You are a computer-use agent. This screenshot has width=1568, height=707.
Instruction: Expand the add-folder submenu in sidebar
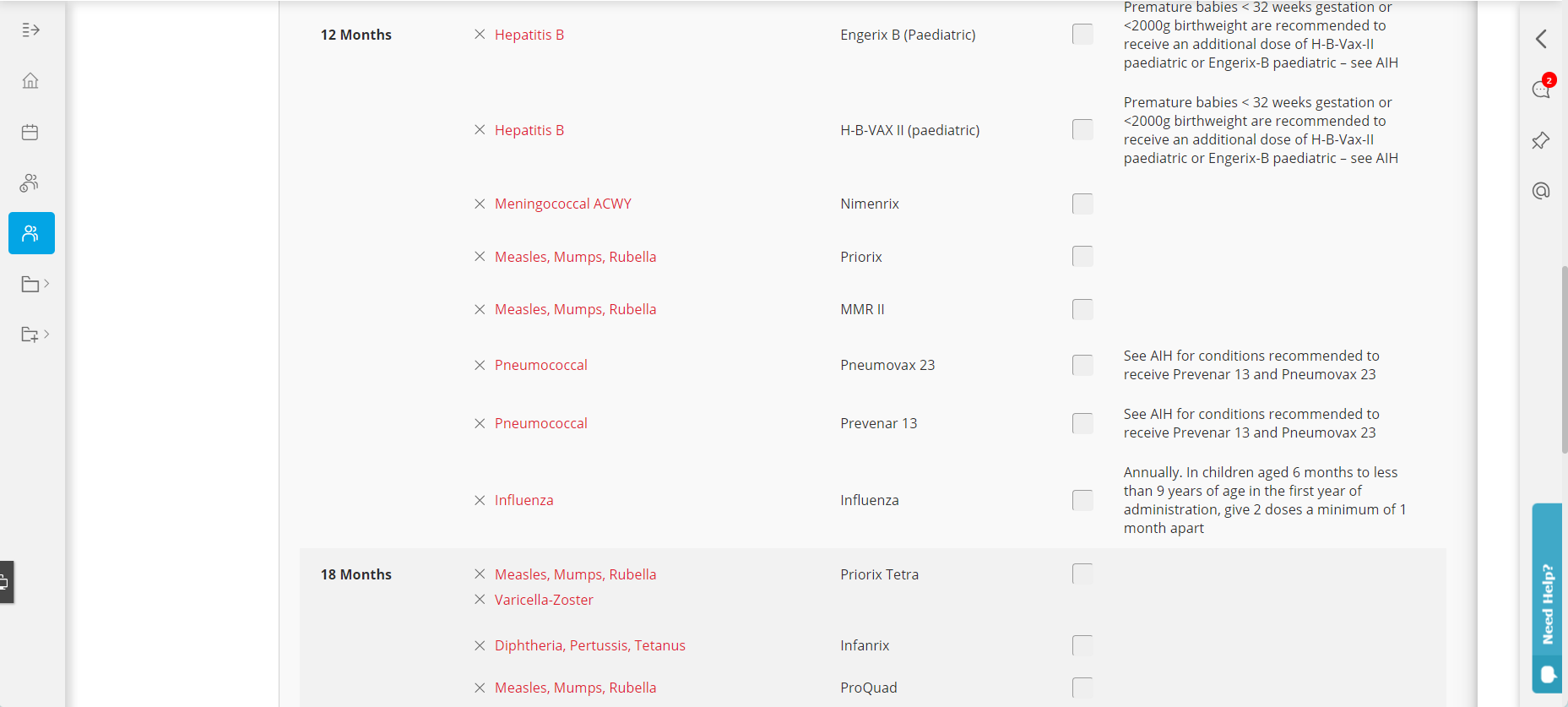[x=35, y=334]
